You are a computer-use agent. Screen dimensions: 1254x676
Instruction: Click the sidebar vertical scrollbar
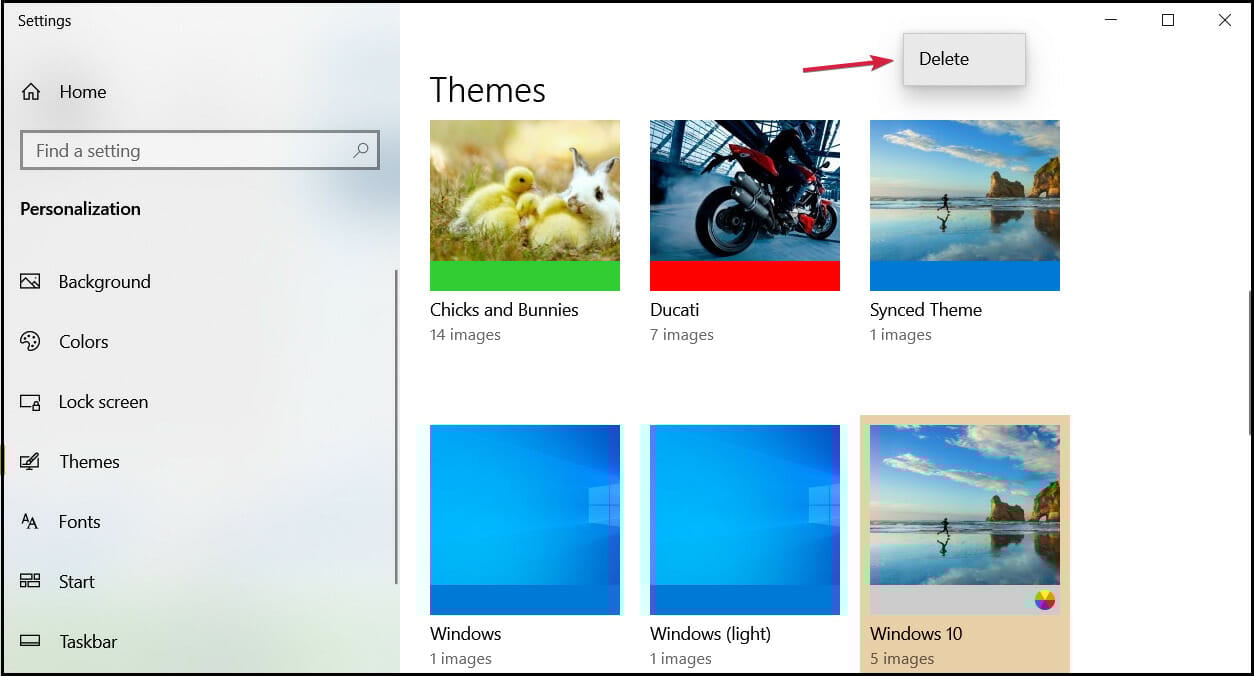397,427
